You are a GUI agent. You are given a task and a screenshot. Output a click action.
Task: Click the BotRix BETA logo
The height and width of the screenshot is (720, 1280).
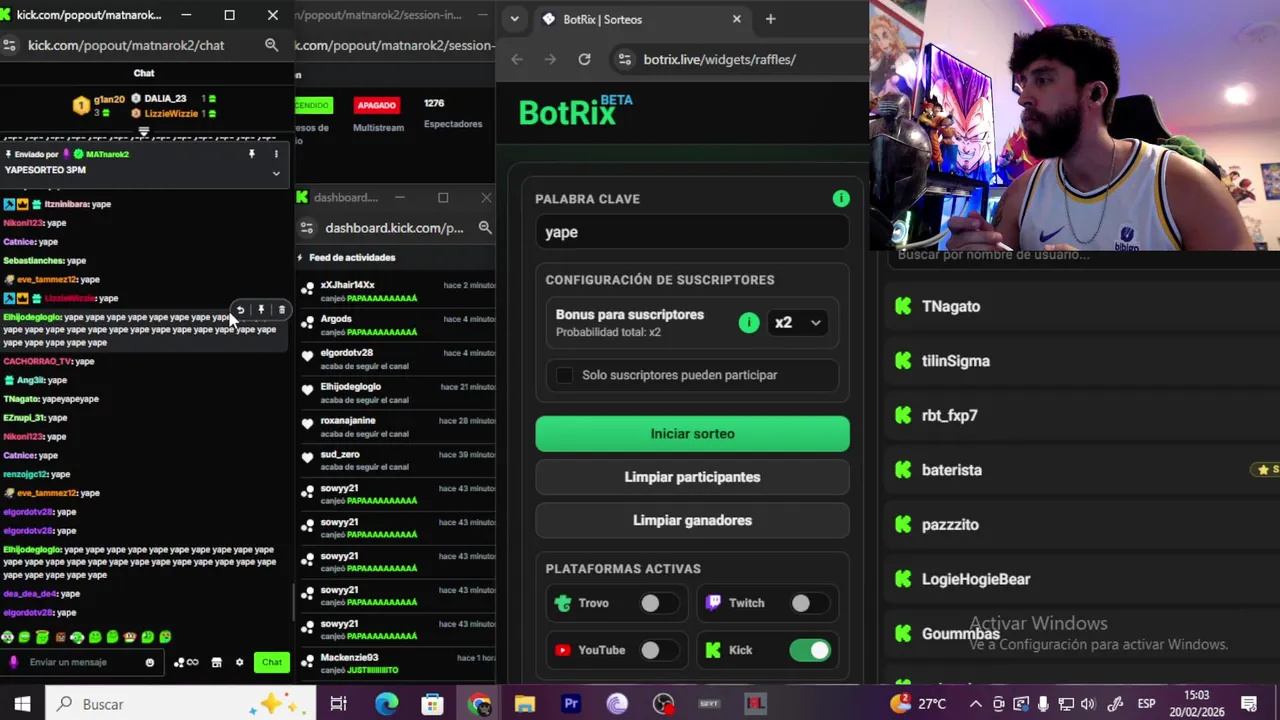click(x=575, y=111)
